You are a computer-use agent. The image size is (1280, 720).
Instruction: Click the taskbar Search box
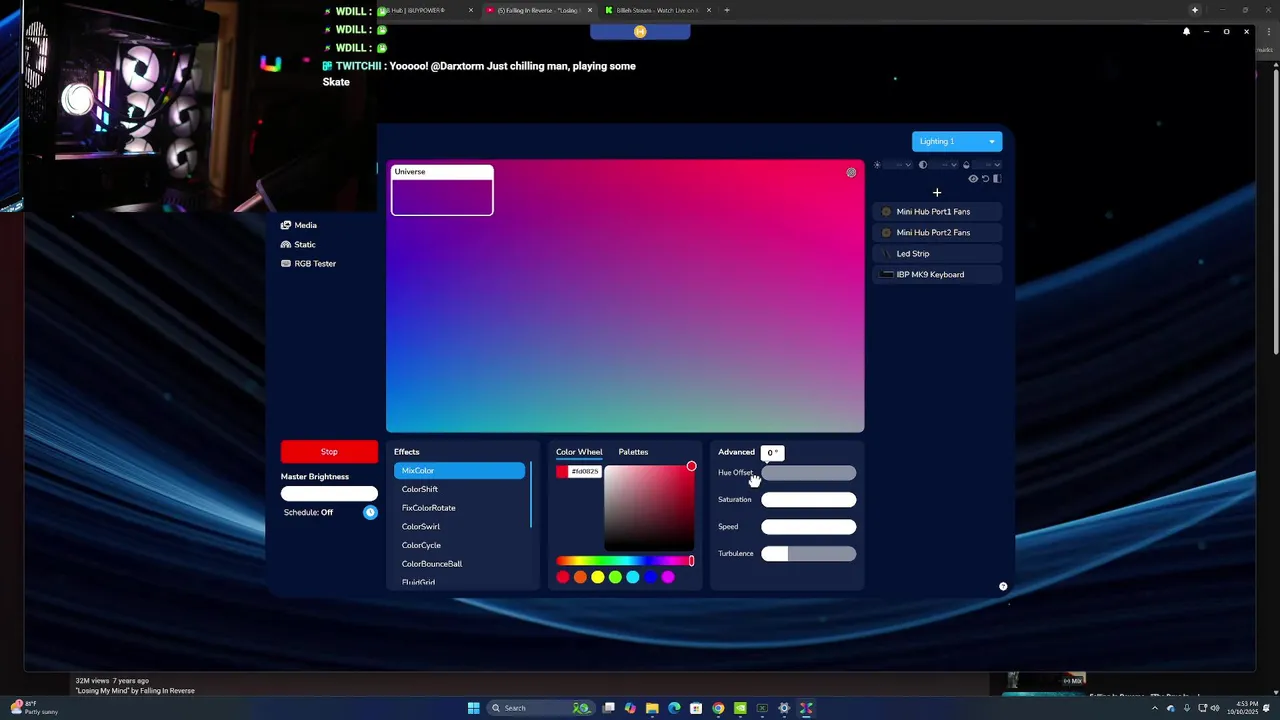(x=541, y=708)
